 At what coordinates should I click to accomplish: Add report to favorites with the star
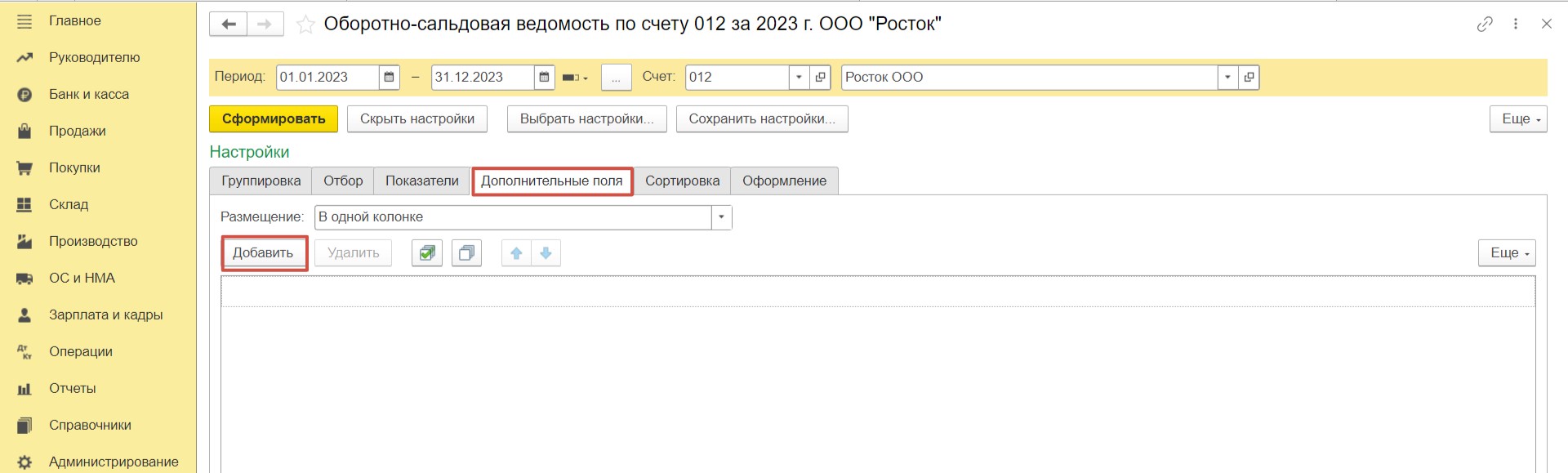click(x=305, y=25)
